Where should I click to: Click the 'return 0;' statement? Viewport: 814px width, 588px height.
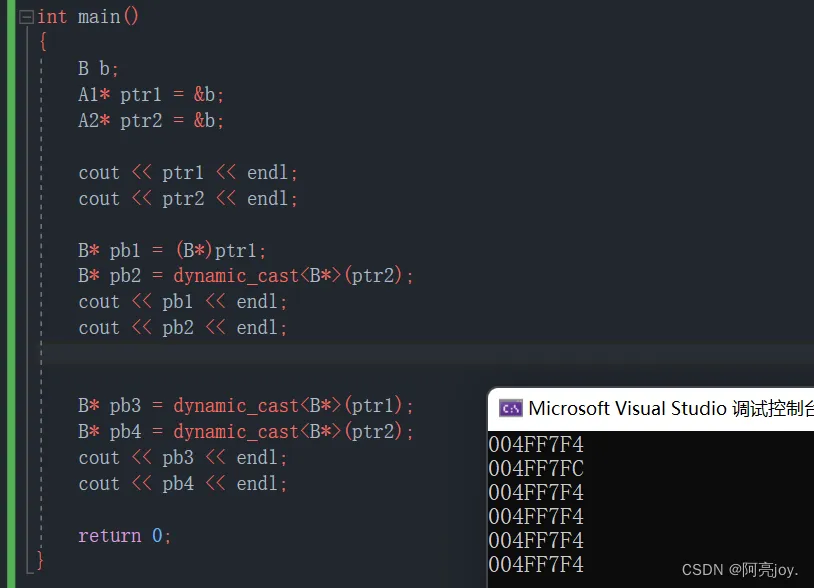coord(125,536)
